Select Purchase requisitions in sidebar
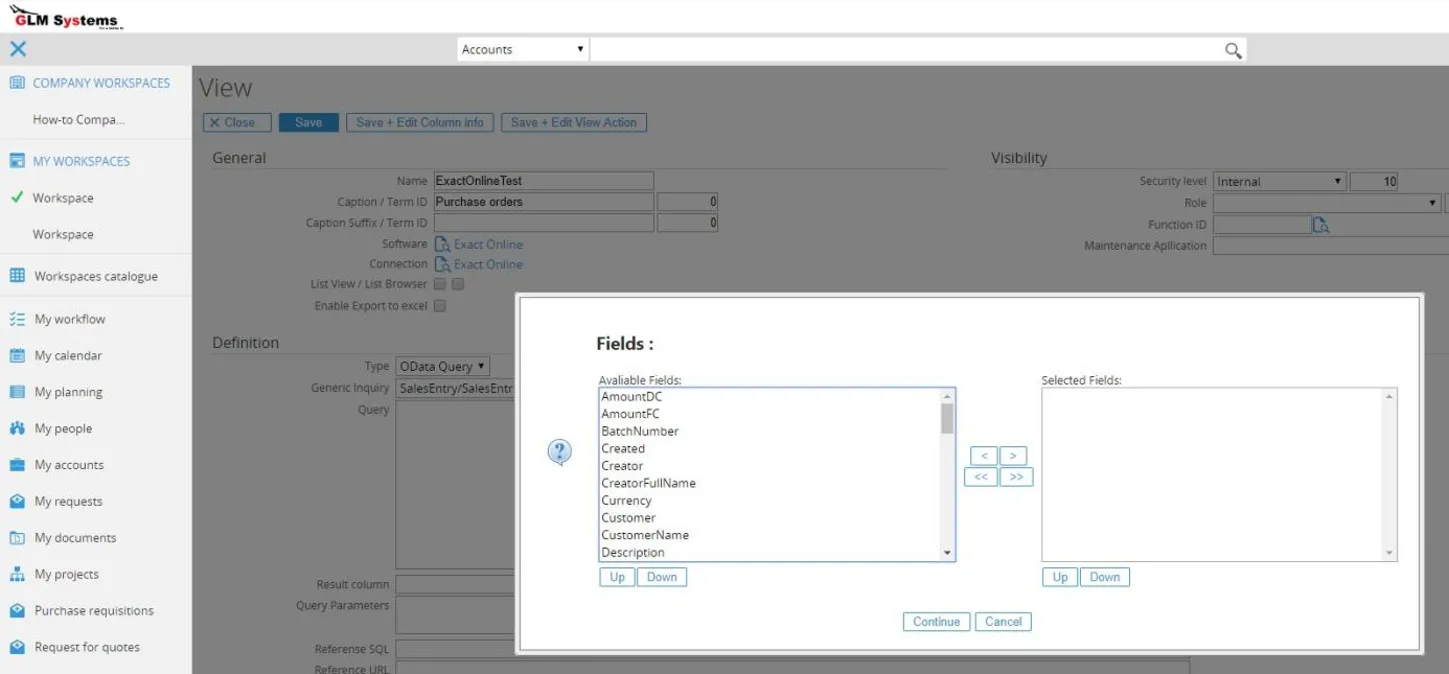Image resolution: width=1449 pixels, height=674 pixels. (94, 611)
